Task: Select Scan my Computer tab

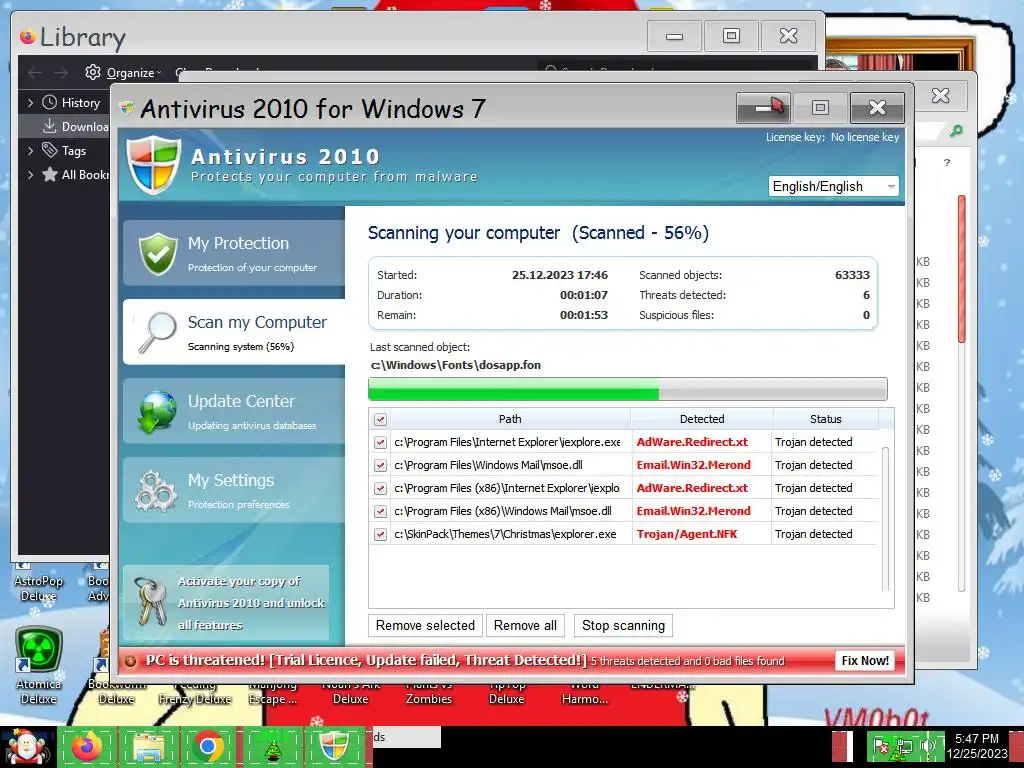Action: pyautogui.click(x=234, y=332)
